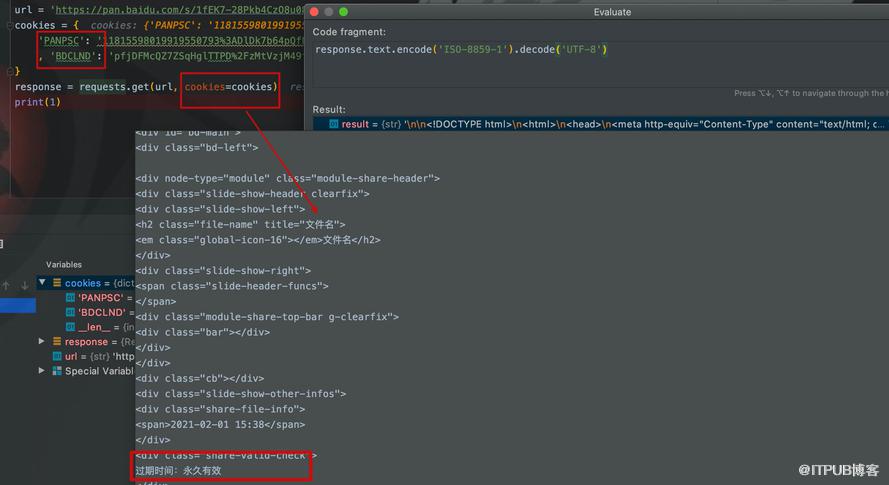Screen dimensions: 889x485
Task: Click the Evaluate window green zoom button
Action: (343, 12)
